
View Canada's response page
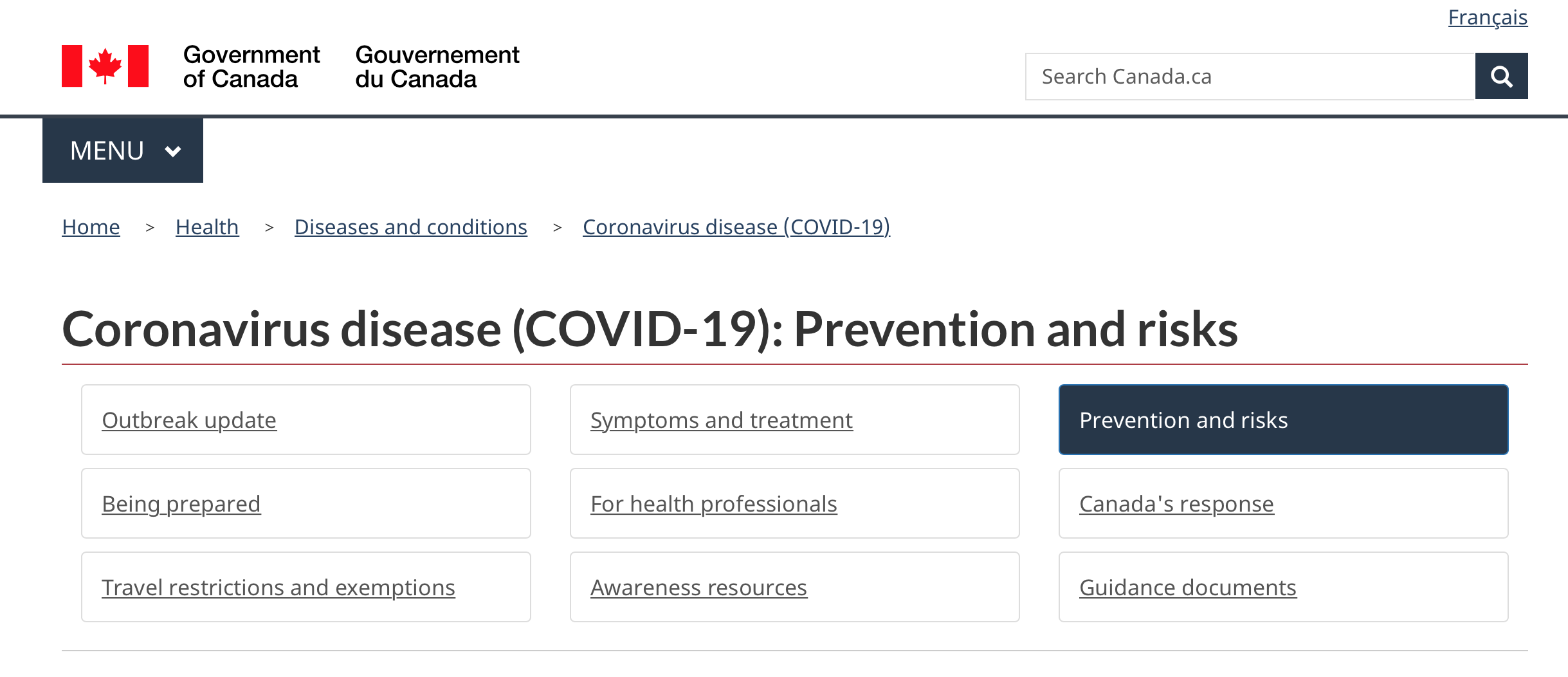(x=1284, y=503)
